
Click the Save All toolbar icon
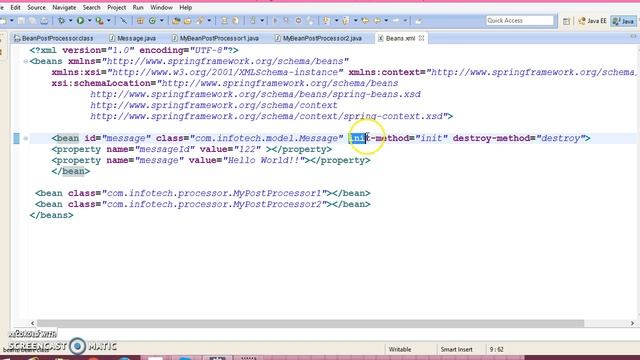tap(33, 20)
